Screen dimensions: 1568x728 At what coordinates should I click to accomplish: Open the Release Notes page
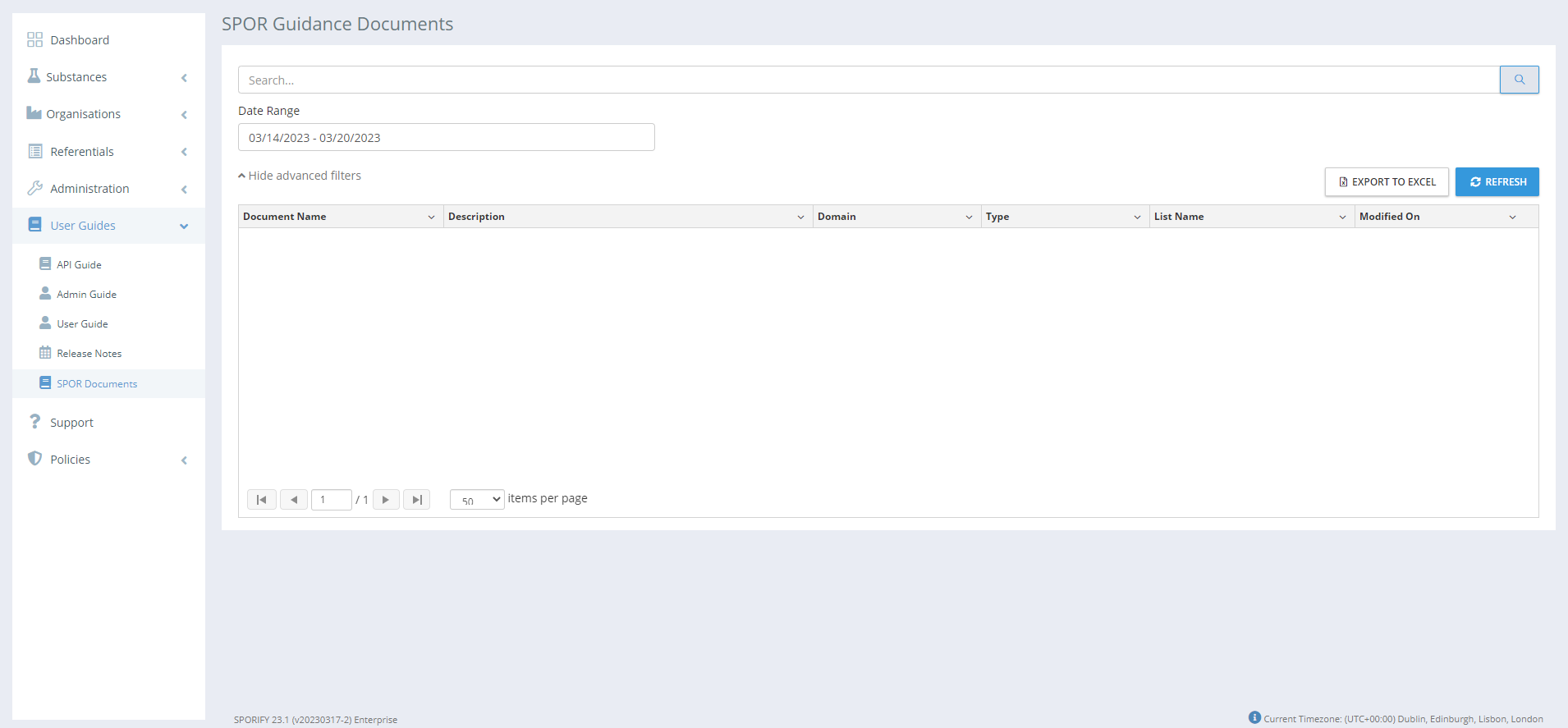coord(89,354)
